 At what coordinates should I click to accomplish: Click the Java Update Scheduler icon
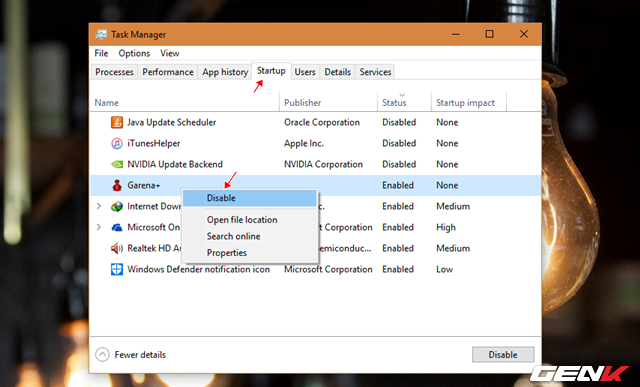pos(117,122)
